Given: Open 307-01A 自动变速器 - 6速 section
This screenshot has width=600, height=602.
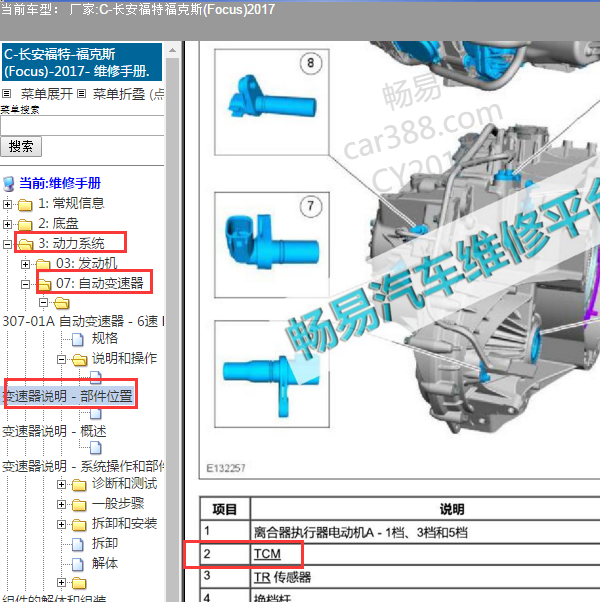Looking at the screenshot, I should coord(83,321).
